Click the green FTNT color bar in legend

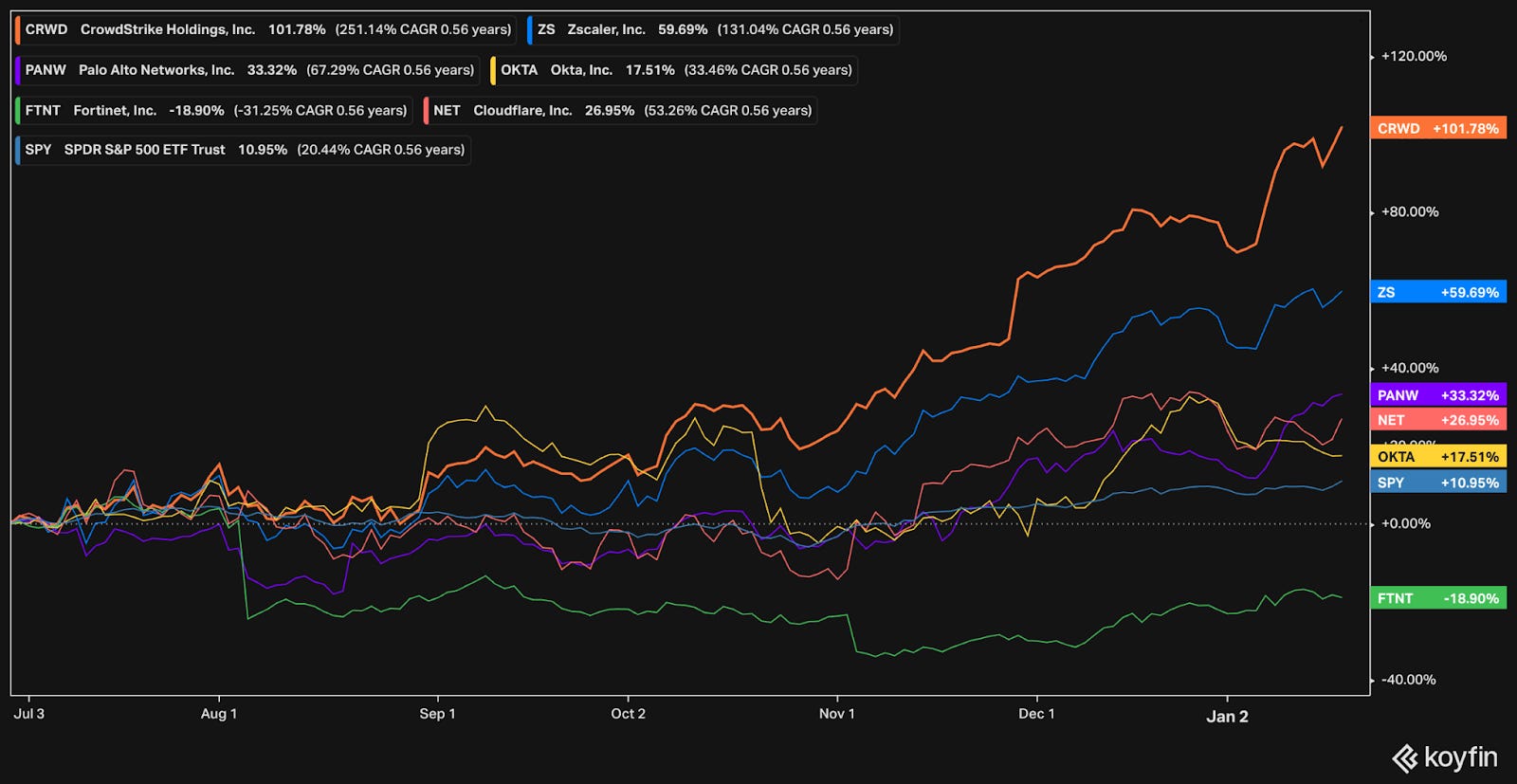tap(17, 110)
